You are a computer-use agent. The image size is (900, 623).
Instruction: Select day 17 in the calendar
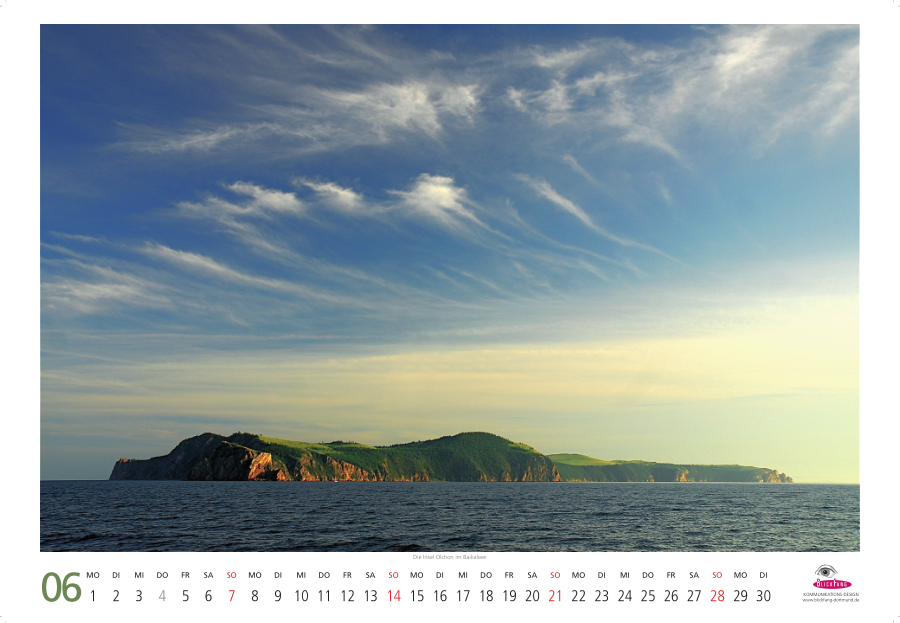click(463, 596)
